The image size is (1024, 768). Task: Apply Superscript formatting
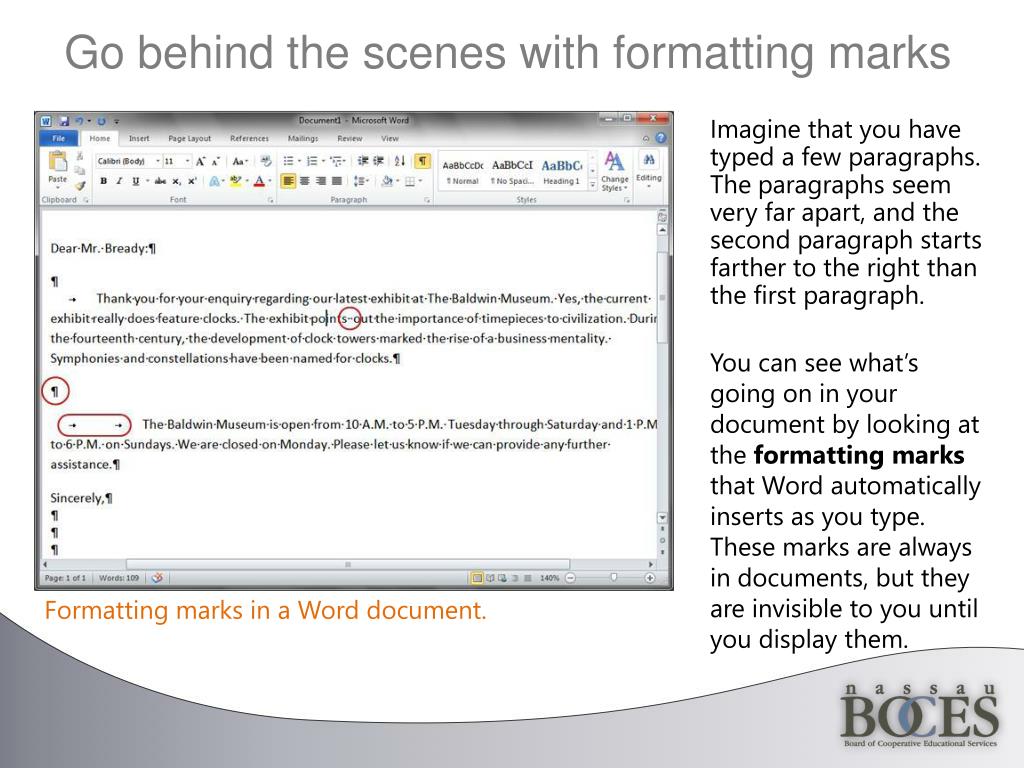pyautogui.click(x=192, y=181)
